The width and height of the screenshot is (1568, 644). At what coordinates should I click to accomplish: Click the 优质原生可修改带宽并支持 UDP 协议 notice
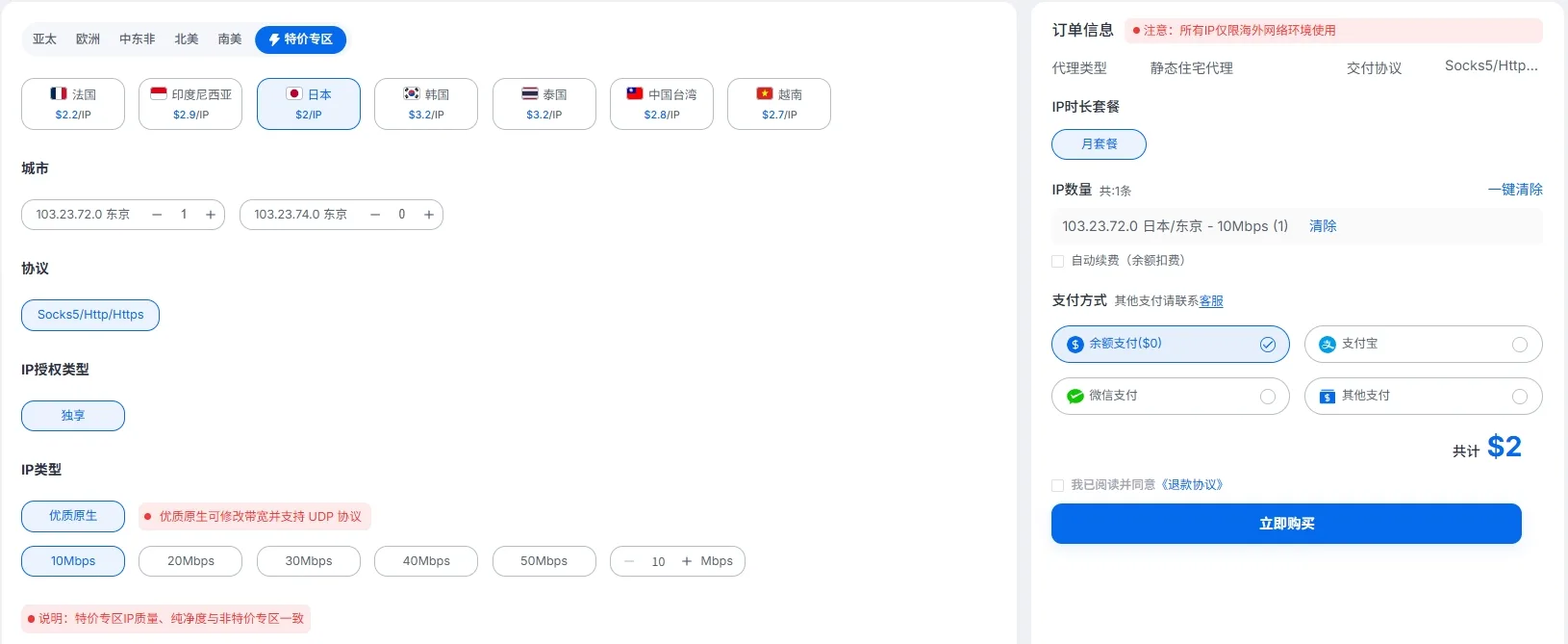coord(255,517)
